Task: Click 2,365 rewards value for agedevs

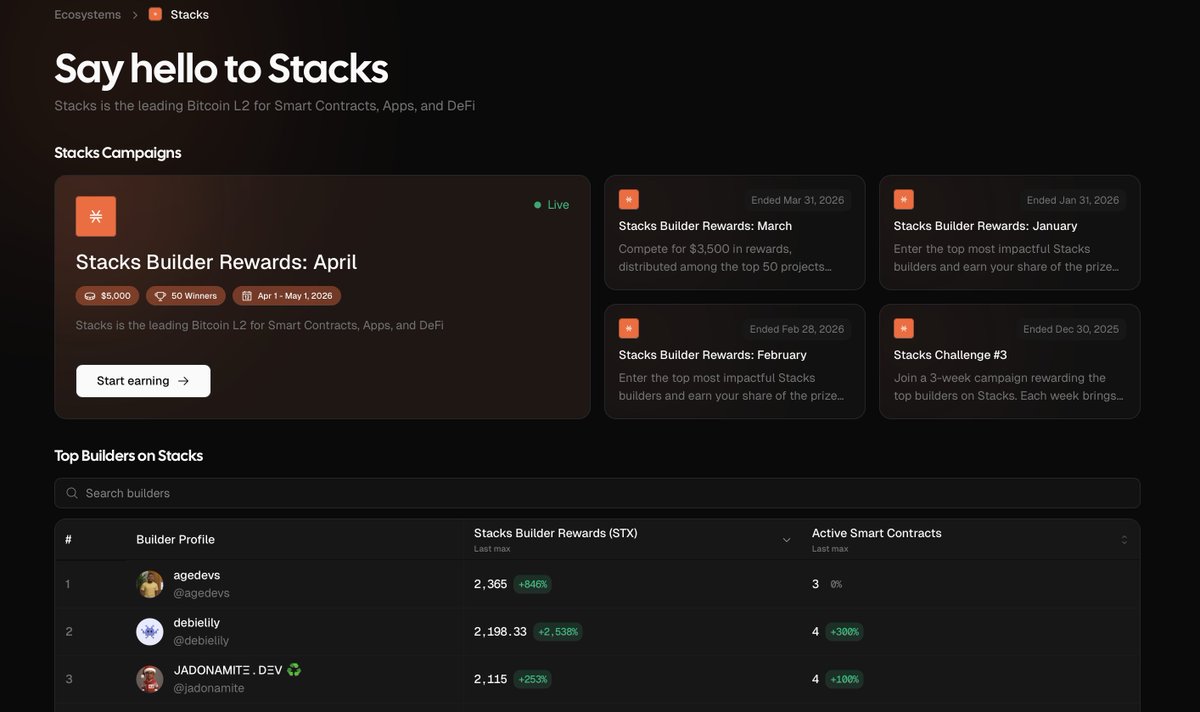Action: (491, 584)
